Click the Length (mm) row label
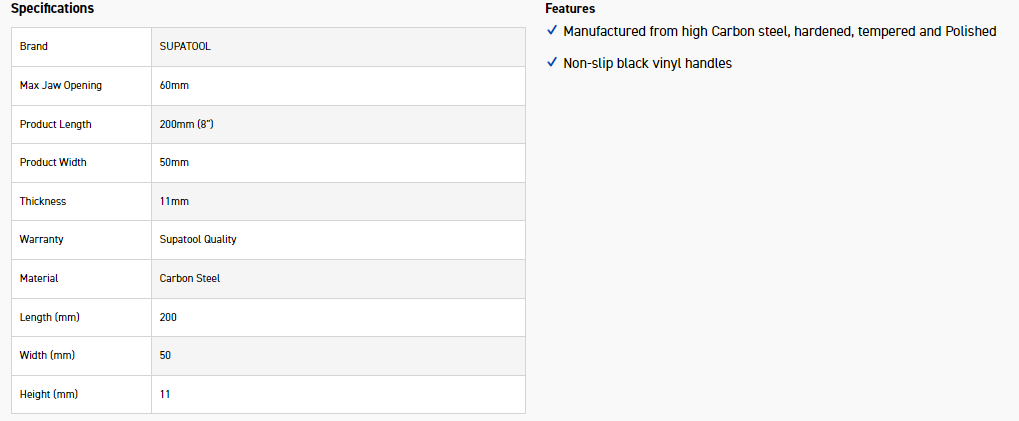The height and width of the screenshot is (421, 1019). tap(49, 317)
